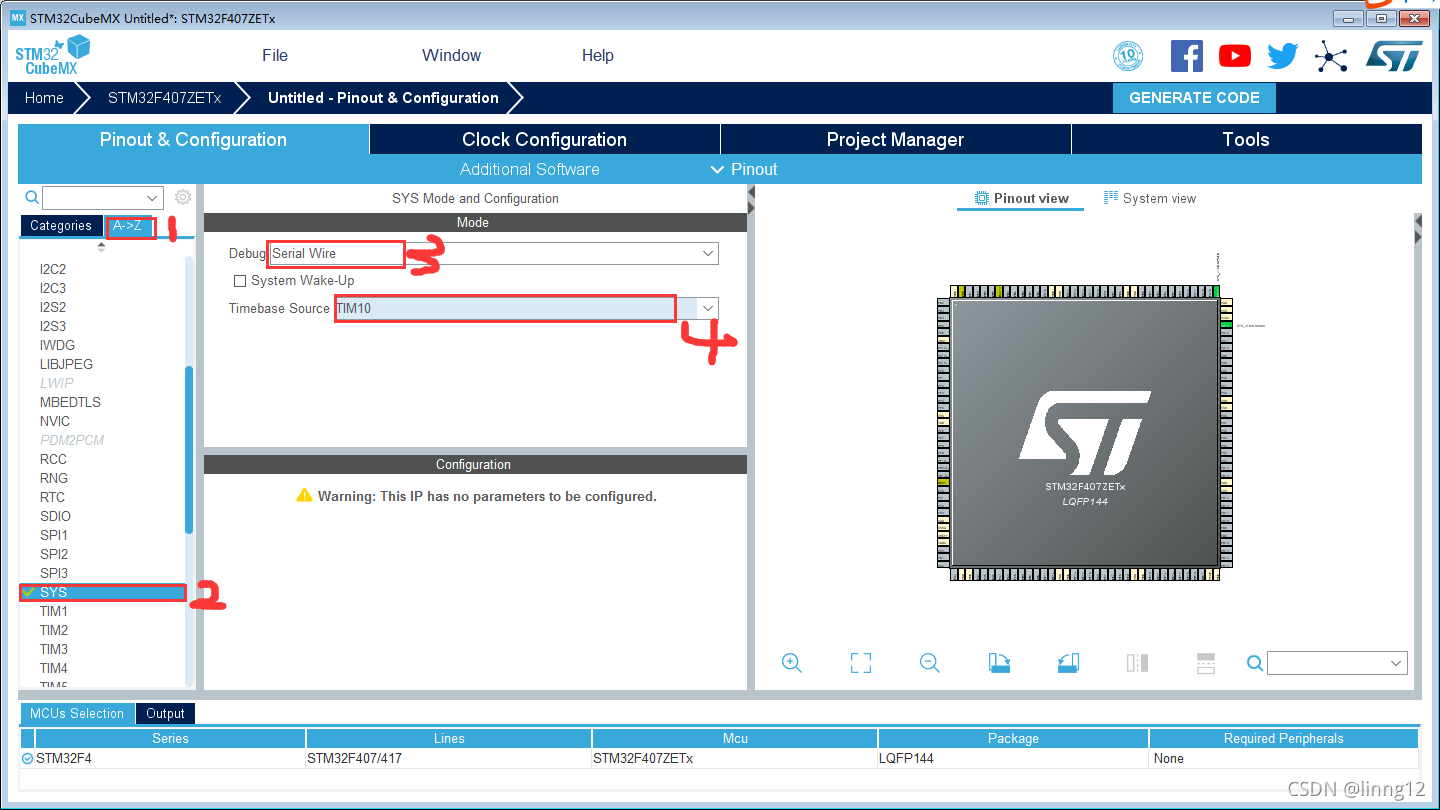This screenshot has width=1440, height=810.
Task: Zoom in on the pinout view
Action: pos(792,663)
